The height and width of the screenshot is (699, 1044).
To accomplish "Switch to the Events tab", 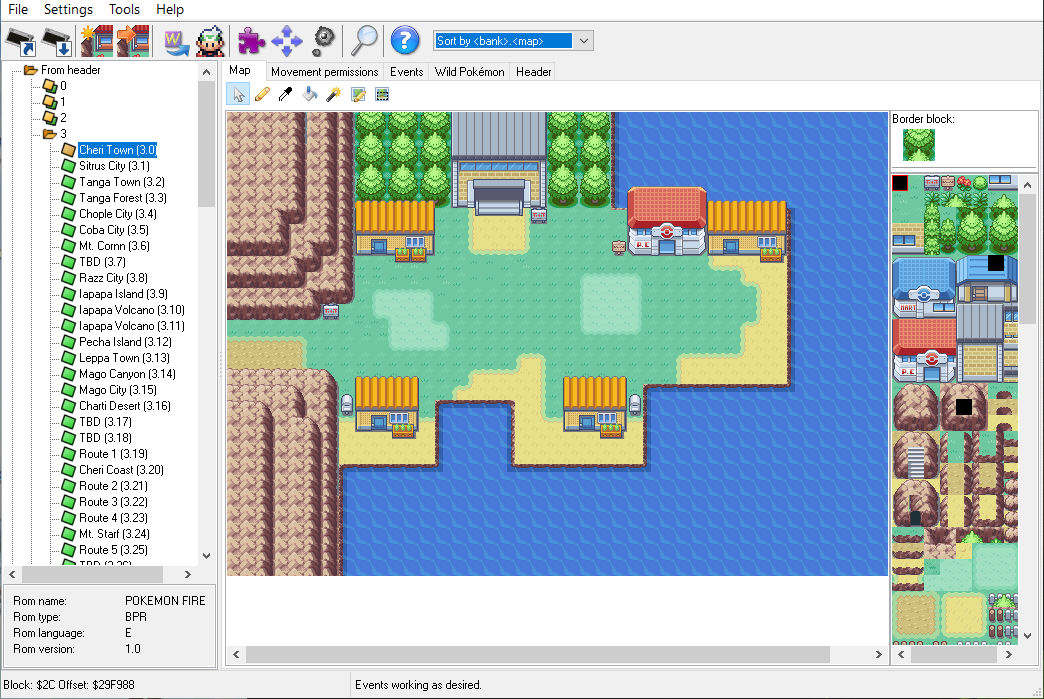I will (x=406, y=72).
